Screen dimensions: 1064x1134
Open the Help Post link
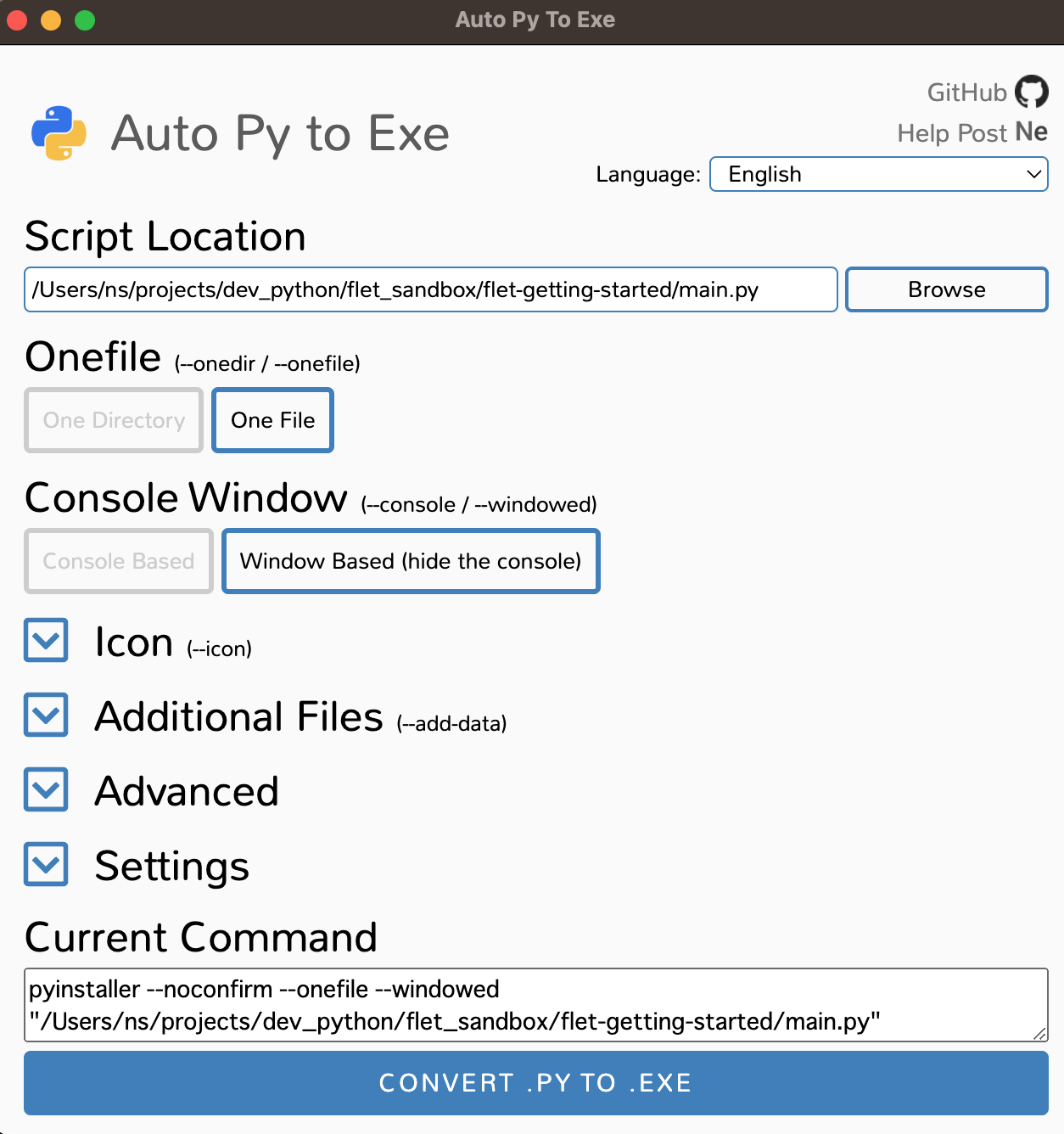coord(952,133)
